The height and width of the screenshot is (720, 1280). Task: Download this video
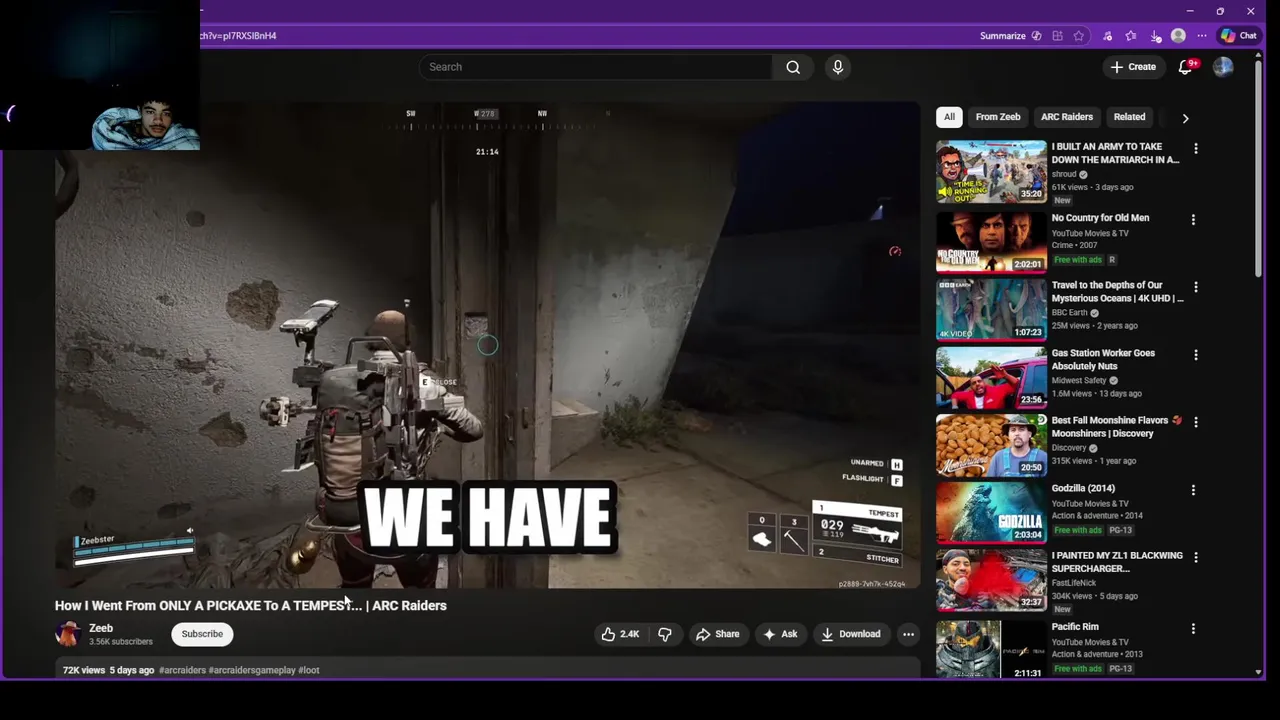coord(851,634)
